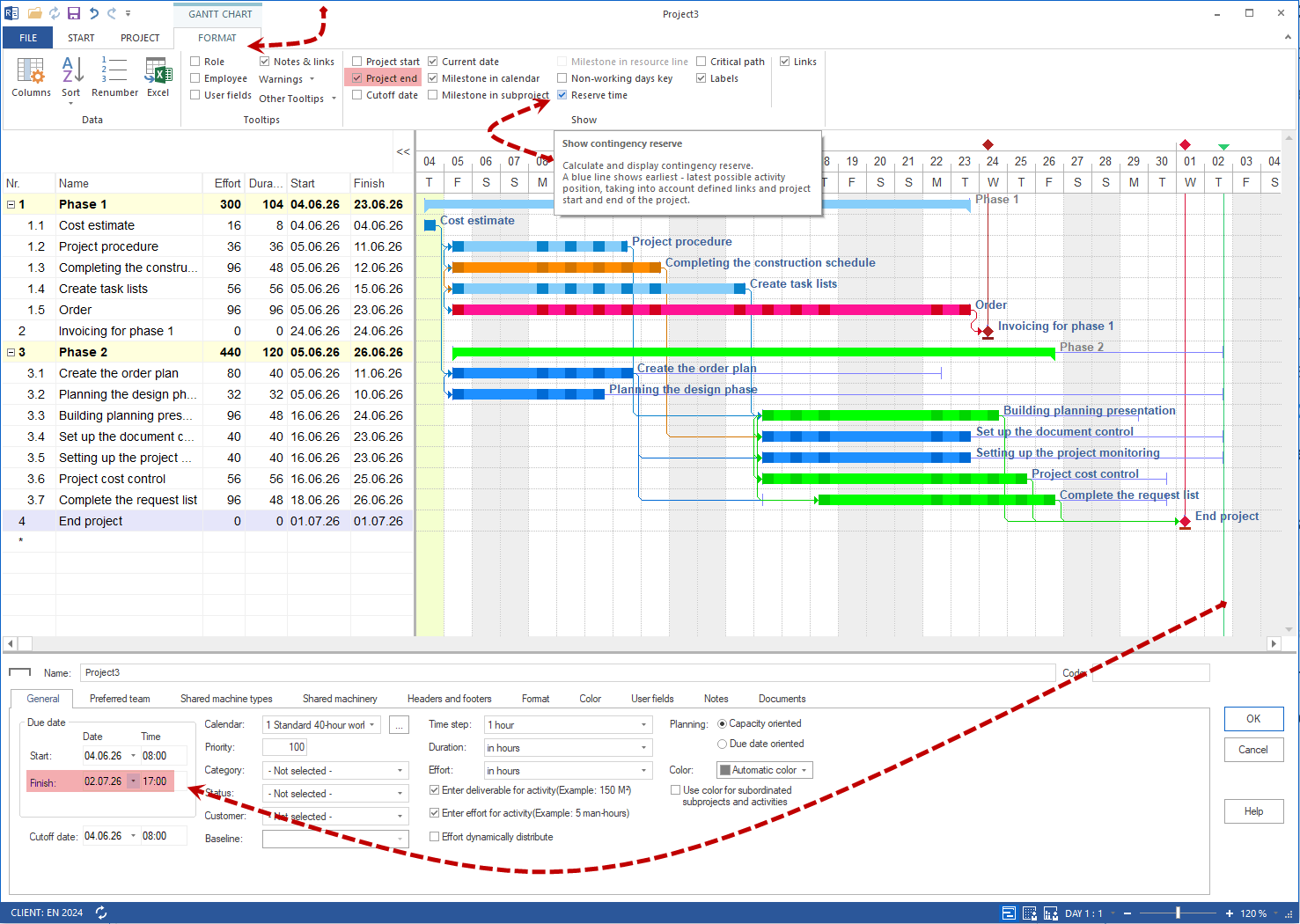Select the Due date oriented radio button
The height and width of the screenshot is (924, 1300).
[x=723, y=744]
